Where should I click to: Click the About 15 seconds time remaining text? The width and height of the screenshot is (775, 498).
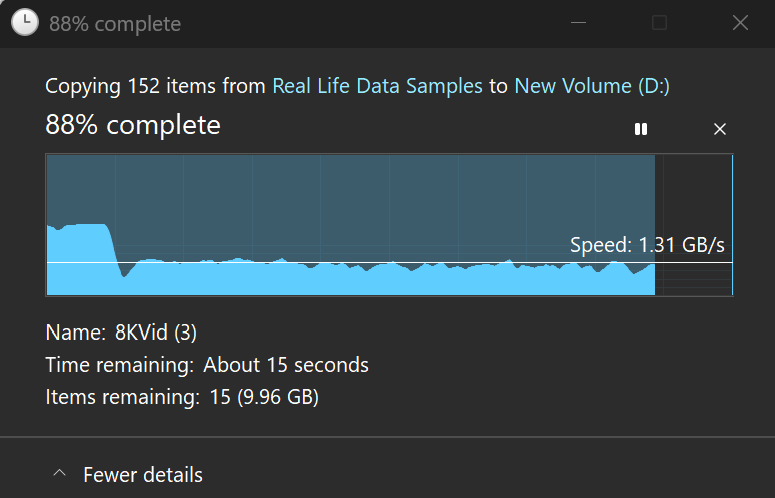(286, 365)
